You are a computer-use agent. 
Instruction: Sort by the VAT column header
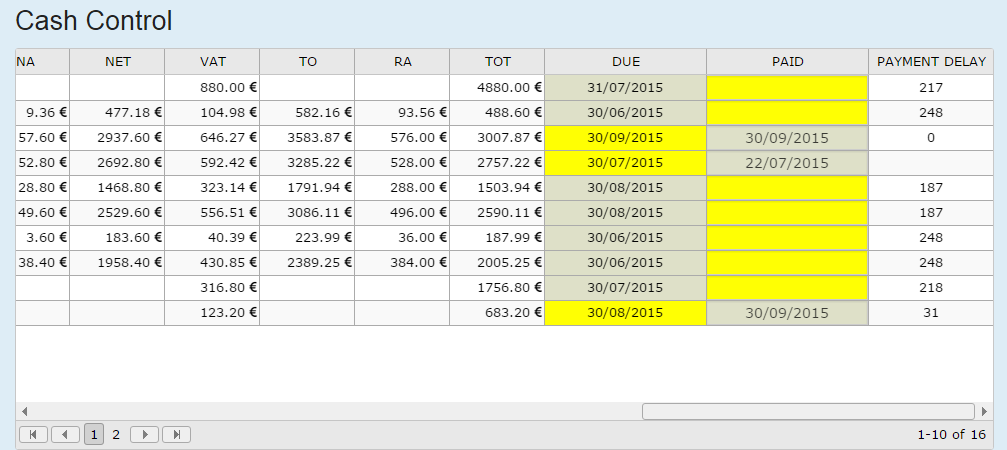(212, 61)
